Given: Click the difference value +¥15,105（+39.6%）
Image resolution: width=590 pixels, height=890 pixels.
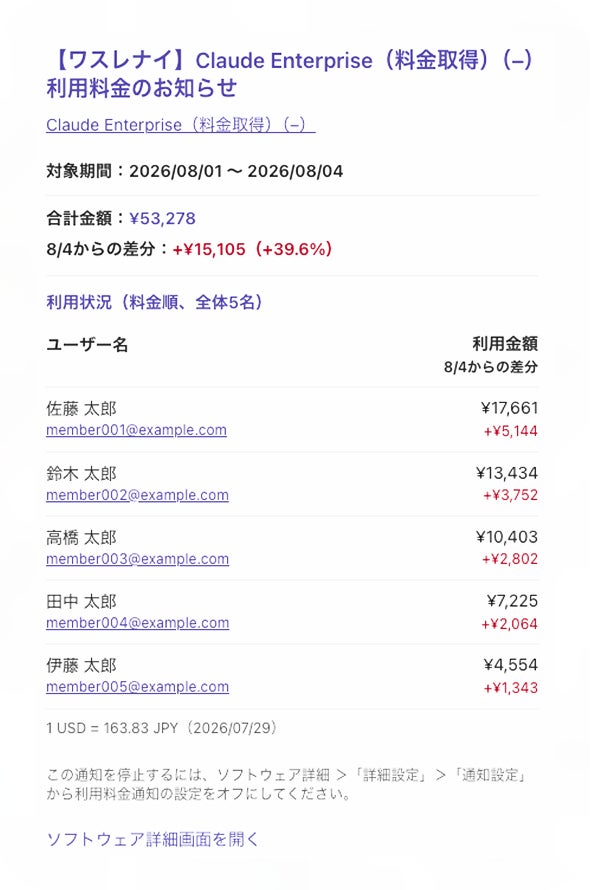Looking at the screenshot, I should tap(252, 249).
